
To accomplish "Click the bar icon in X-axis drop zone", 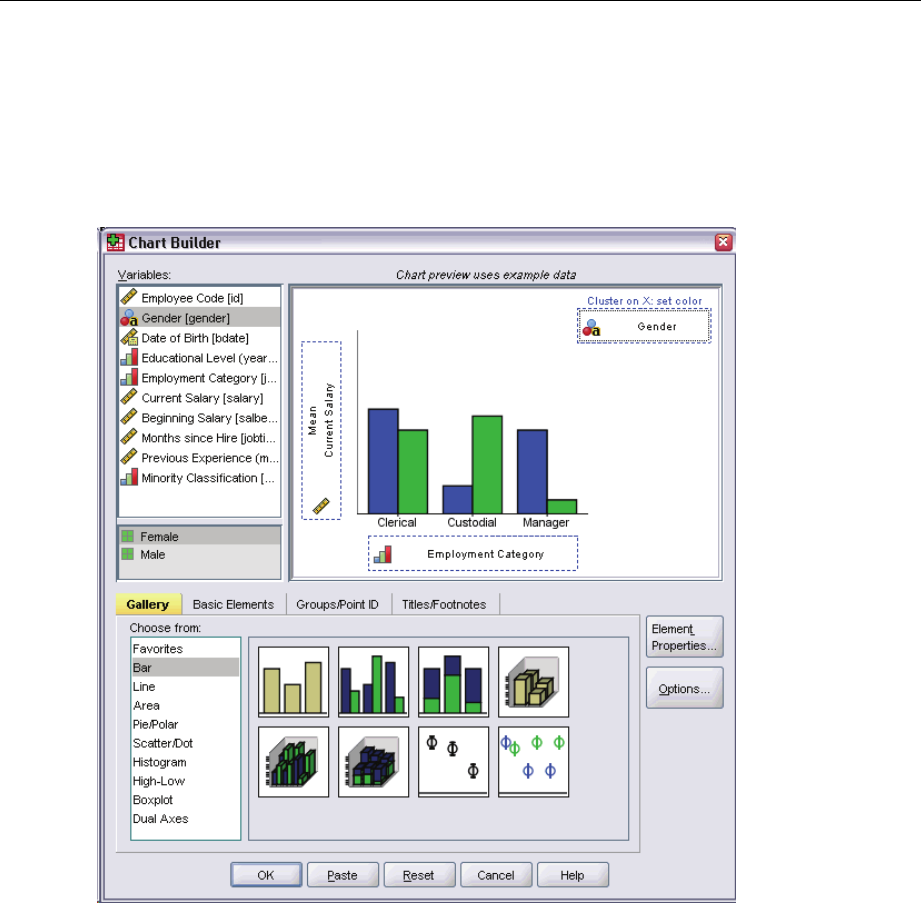I will pos(383,554).
